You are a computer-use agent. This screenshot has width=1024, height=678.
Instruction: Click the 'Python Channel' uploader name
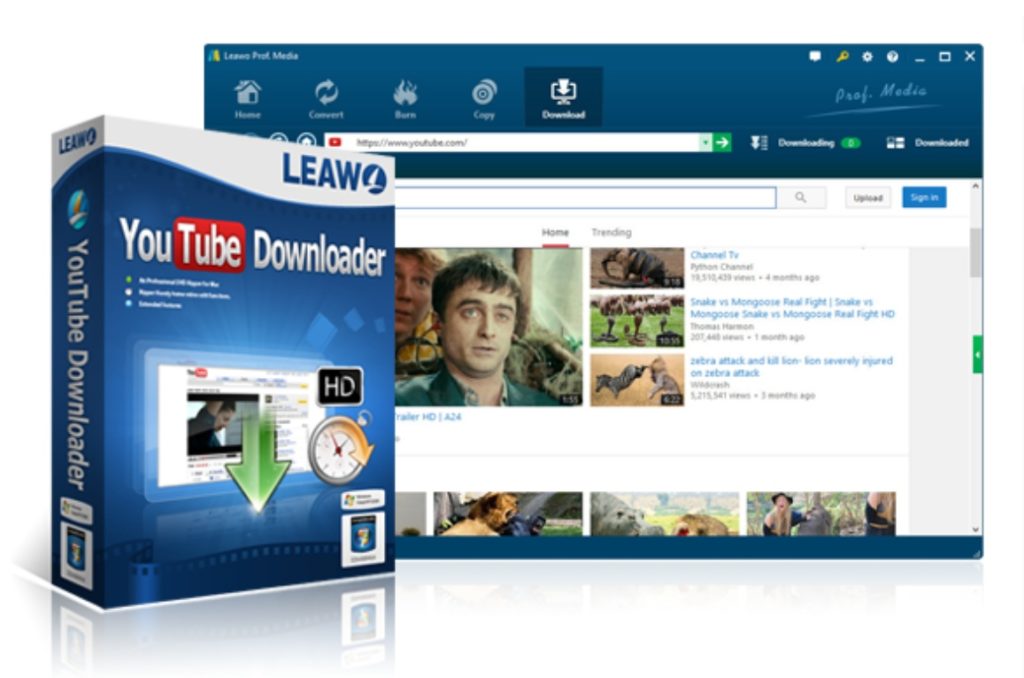pos(722,266)
